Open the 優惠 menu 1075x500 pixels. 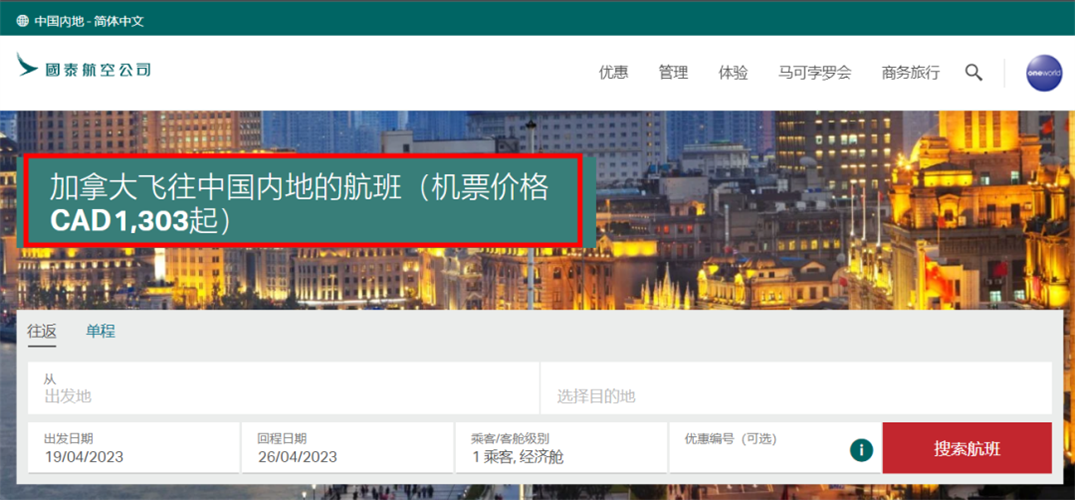[614, 73]
